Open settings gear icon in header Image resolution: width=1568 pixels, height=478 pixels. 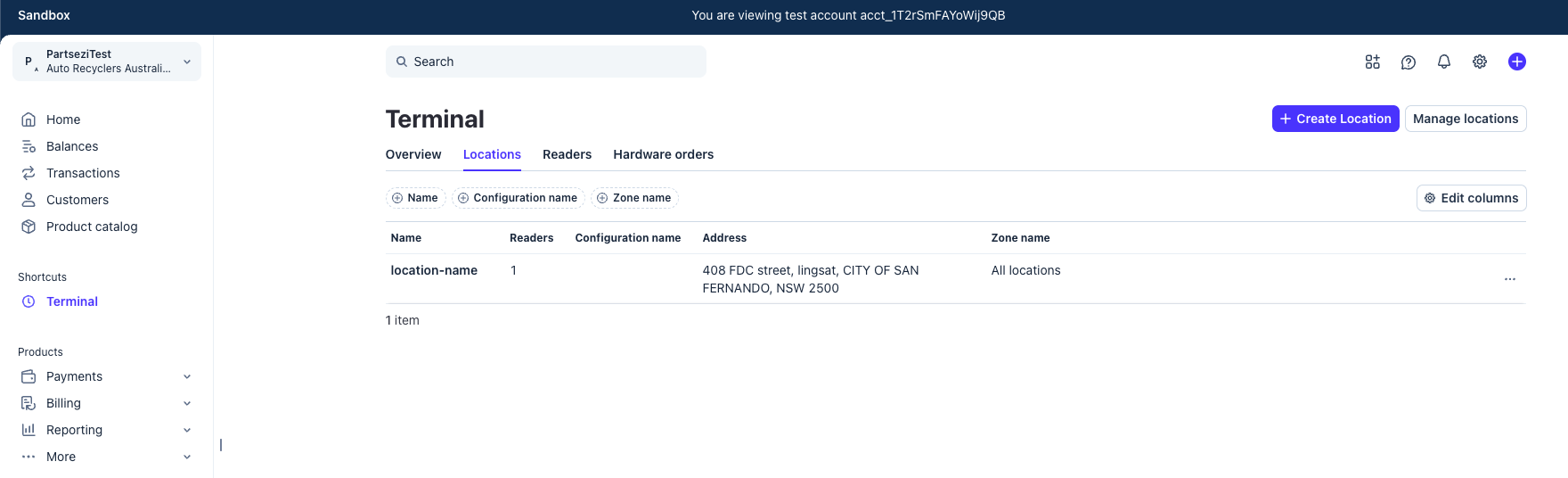coord(1479,62)
